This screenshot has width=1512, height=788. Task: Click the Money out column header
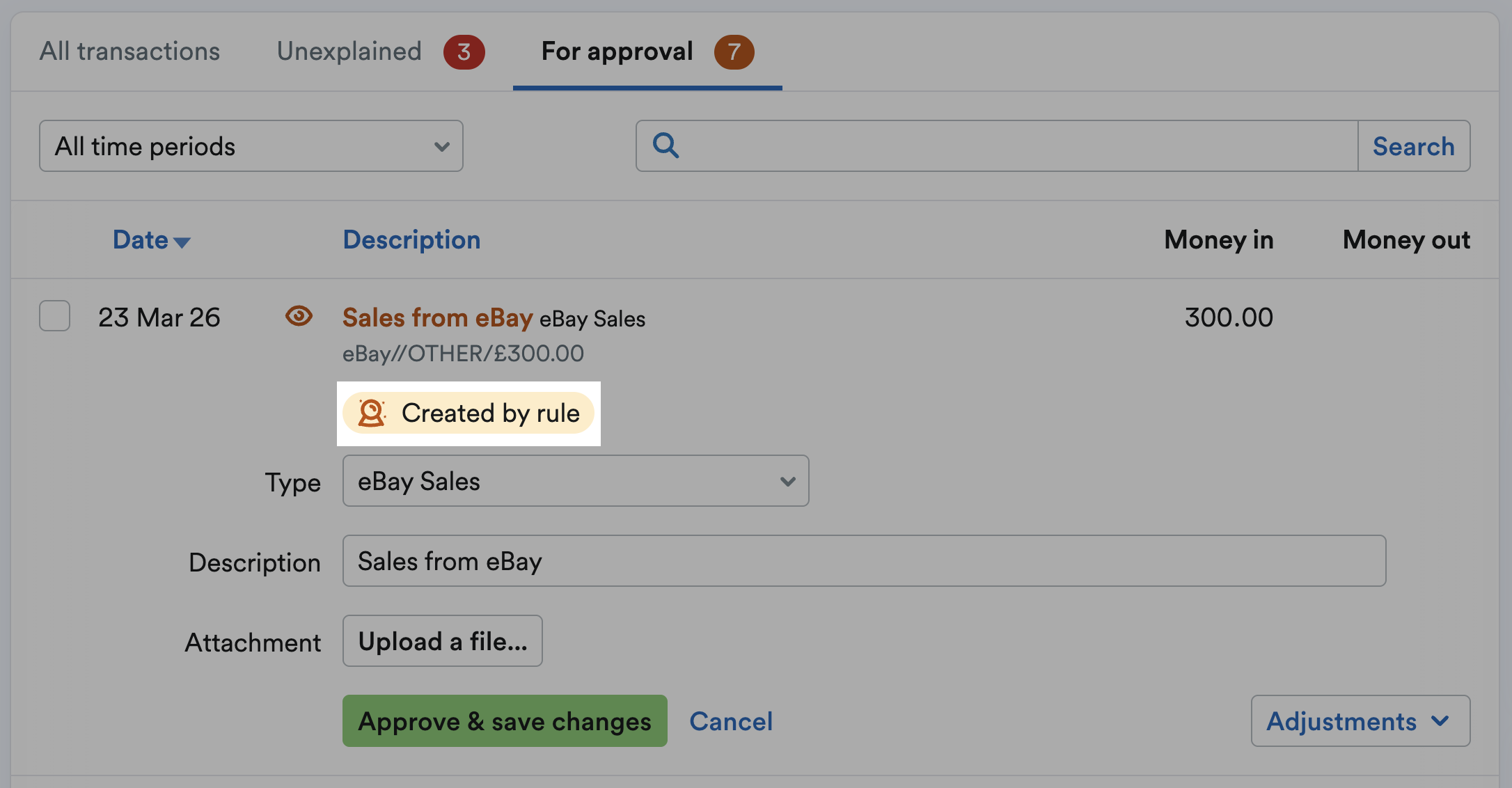tap(1406, 240)
